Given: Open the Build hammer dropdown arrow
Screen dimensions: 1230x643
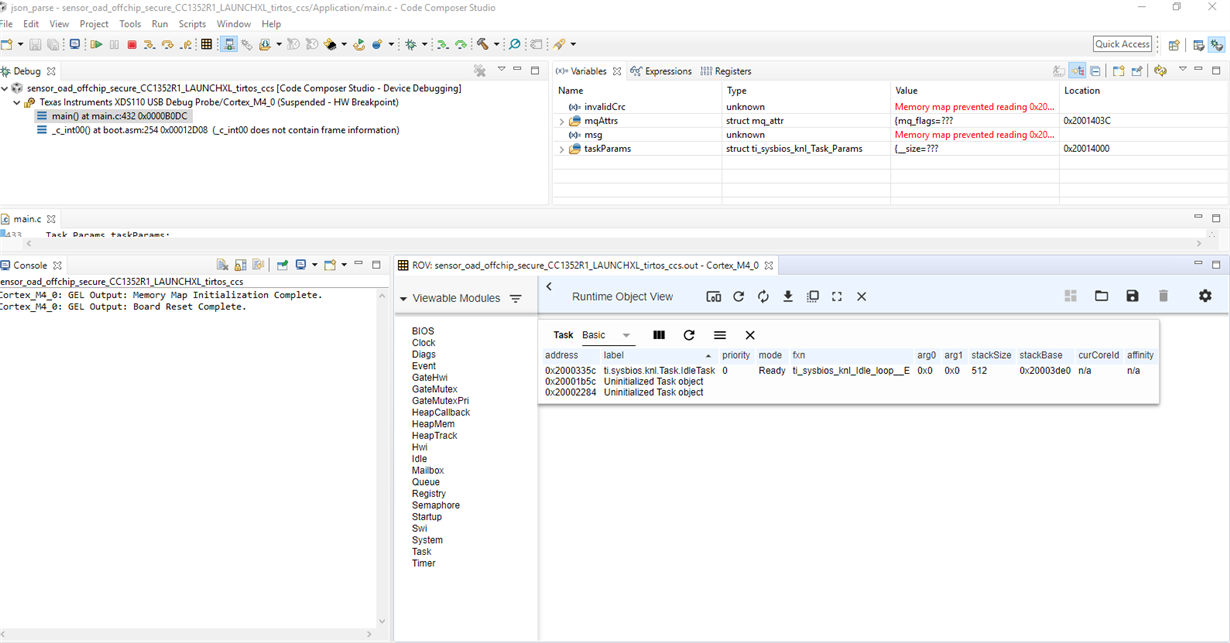Looking at the screenshot, I should (495, 45).
